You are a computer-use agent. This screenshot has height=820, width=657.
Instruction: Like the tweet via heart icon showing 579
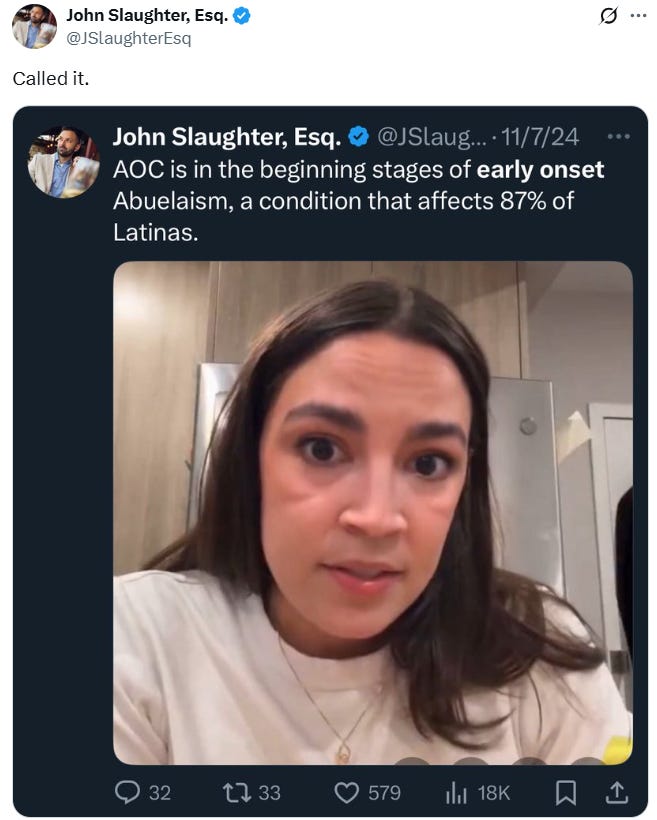346,792
